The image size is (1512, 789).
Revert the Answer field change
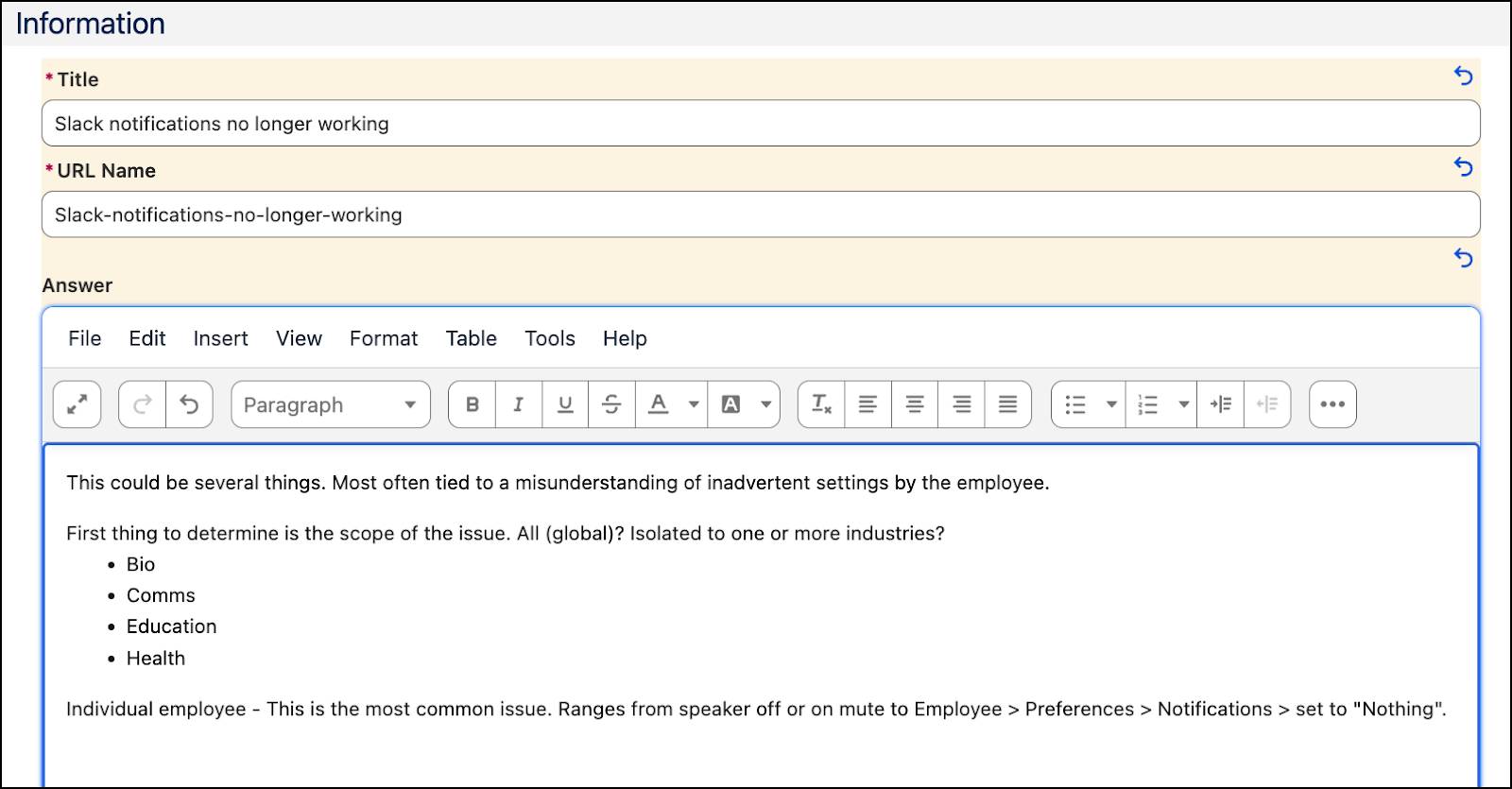click(x=1463, y=258)
